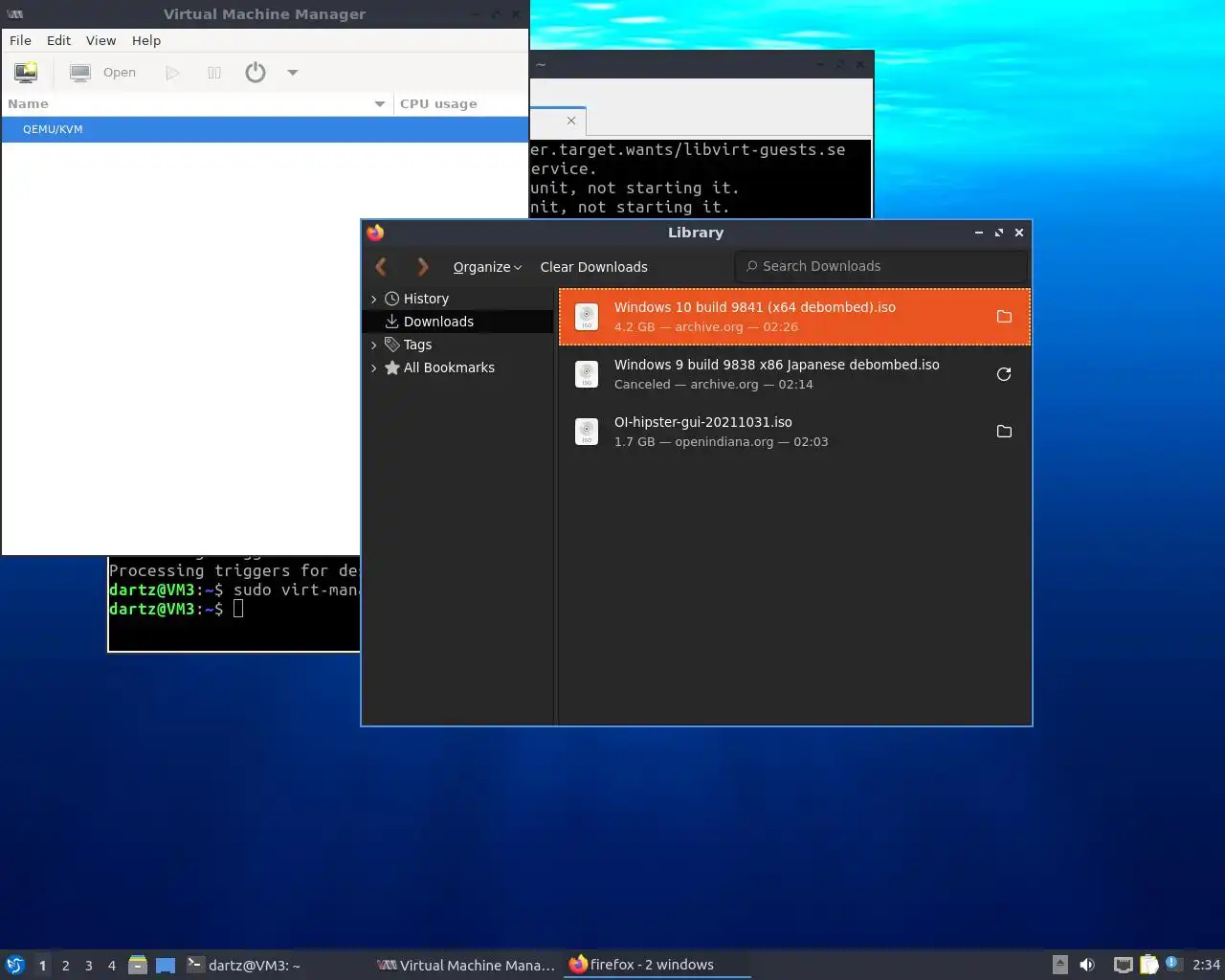
Task: Click the Pause virtual machine icon
Action: click(x=214, y=73)
